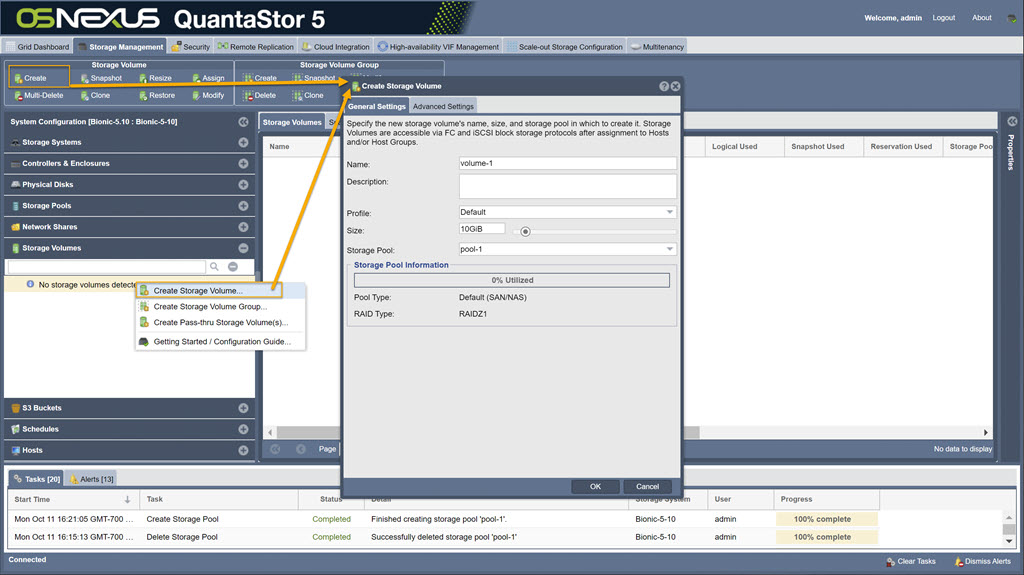The width and height of the screenshot is (1024, 575).
Task: Expand the Storage Pools section
Action: point(243,206)
